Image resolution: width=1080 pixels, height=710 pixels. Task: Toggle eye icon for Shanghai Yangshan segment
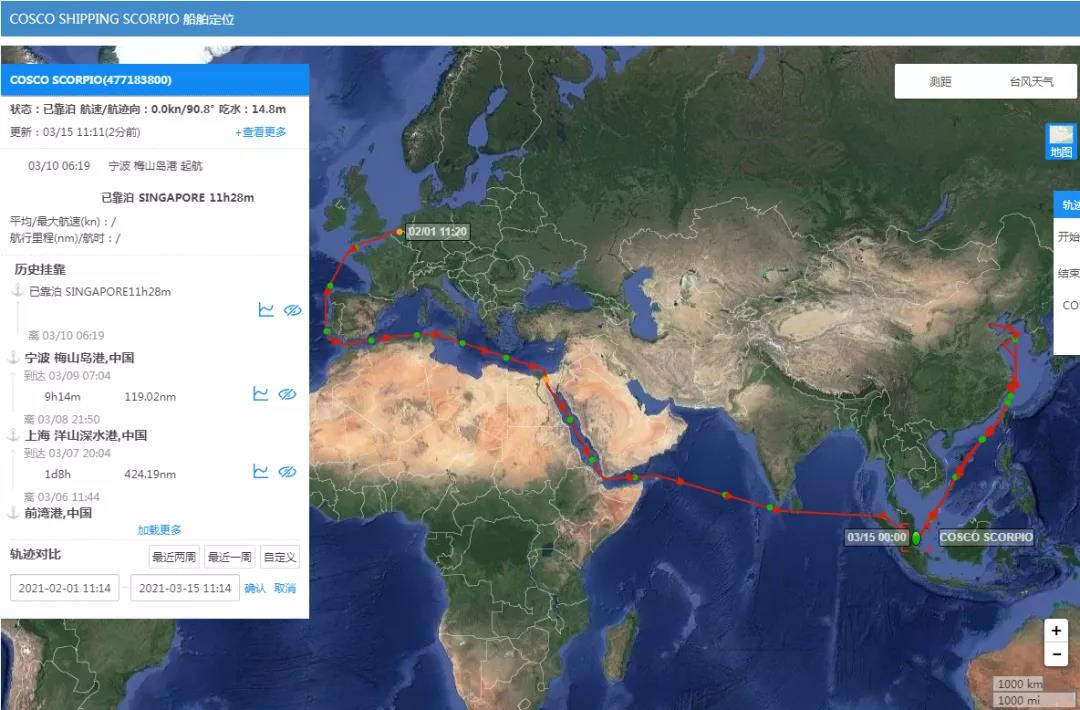click(x=288, y=471)
